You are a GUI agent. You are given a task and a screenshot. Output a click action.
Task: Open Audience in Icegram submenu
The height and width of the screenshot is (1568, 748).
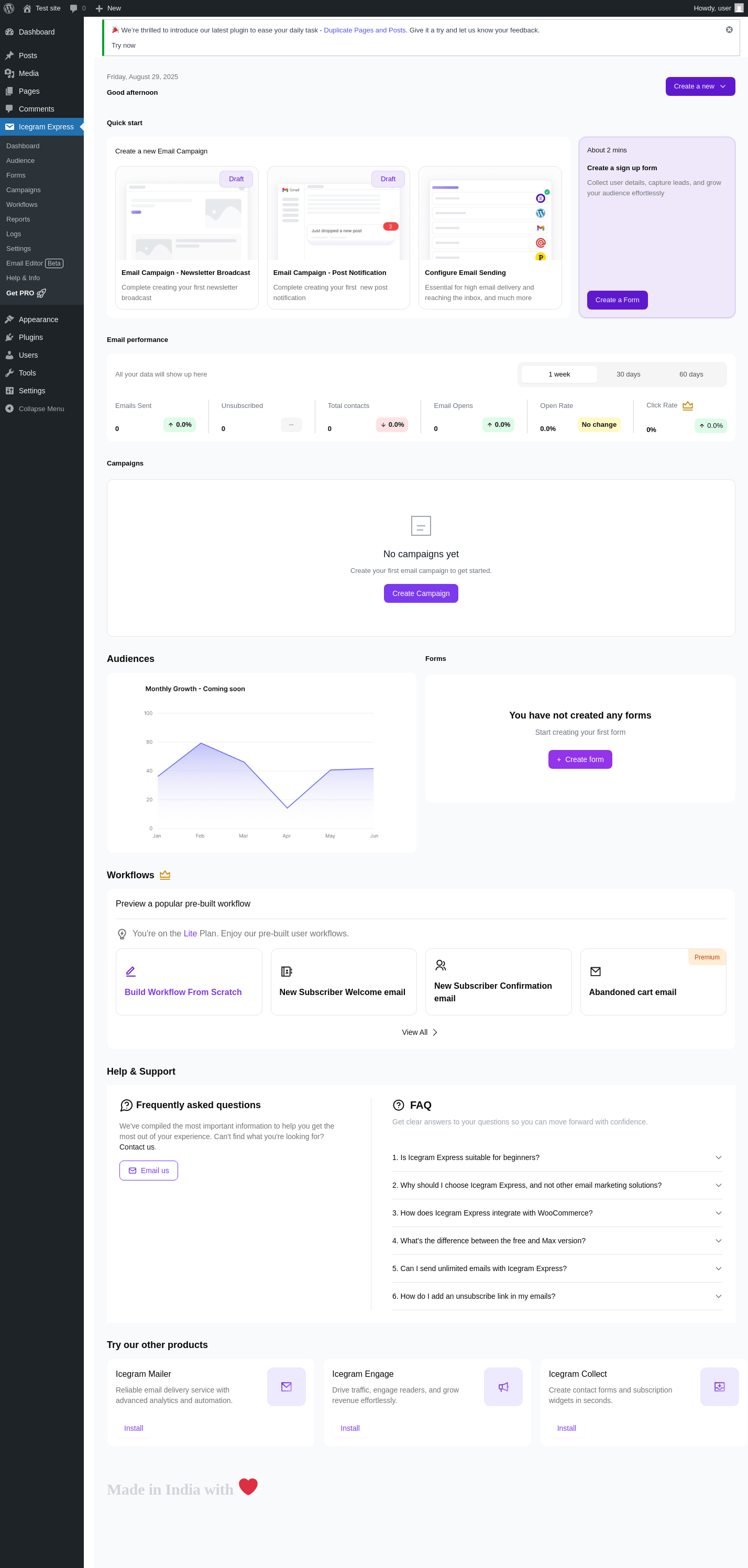(41, 161)
